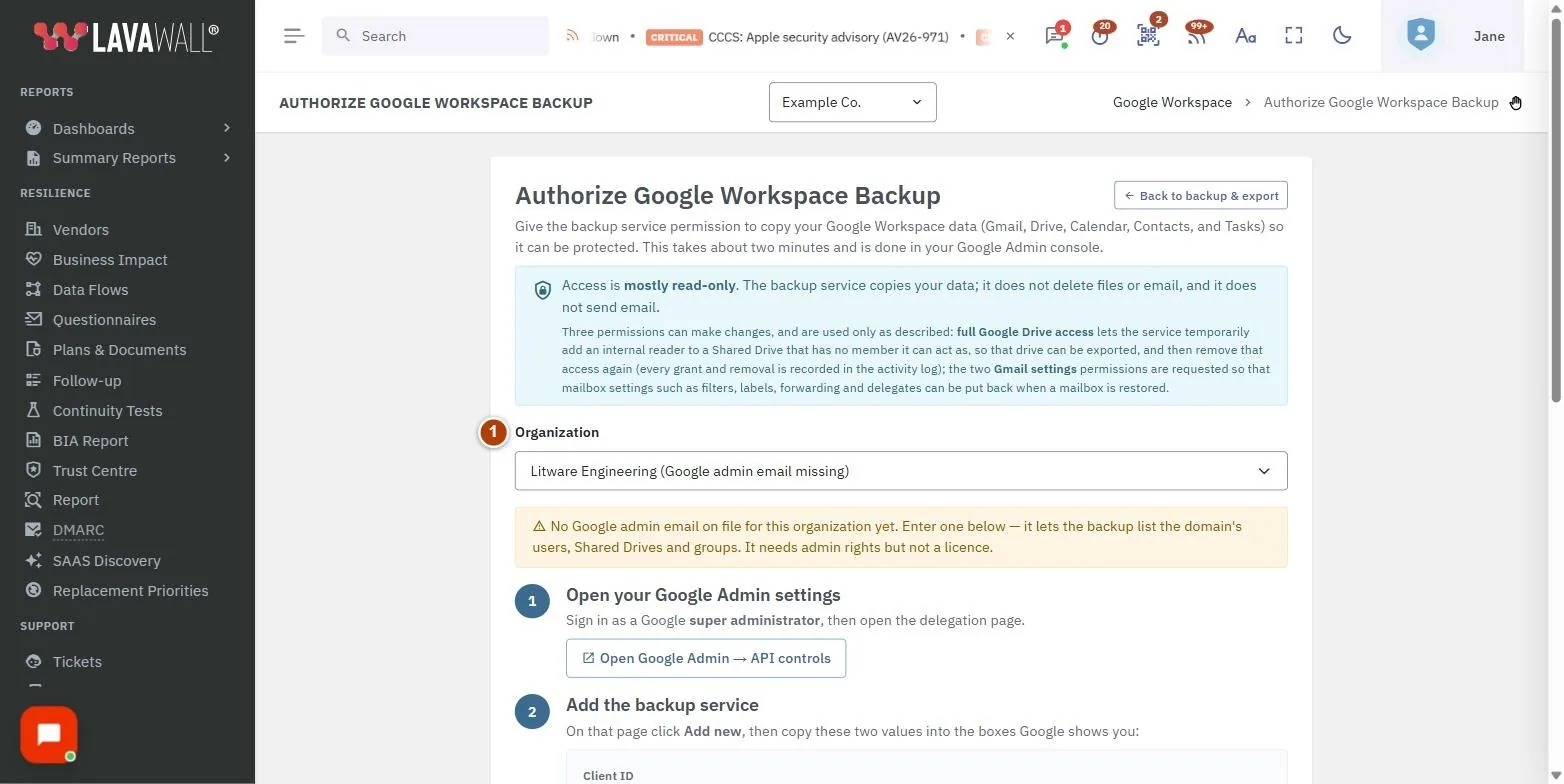Click the CCCS Apple security advisory headline
This screenshot has width=1564, height=784.
[x=828, y=36]
